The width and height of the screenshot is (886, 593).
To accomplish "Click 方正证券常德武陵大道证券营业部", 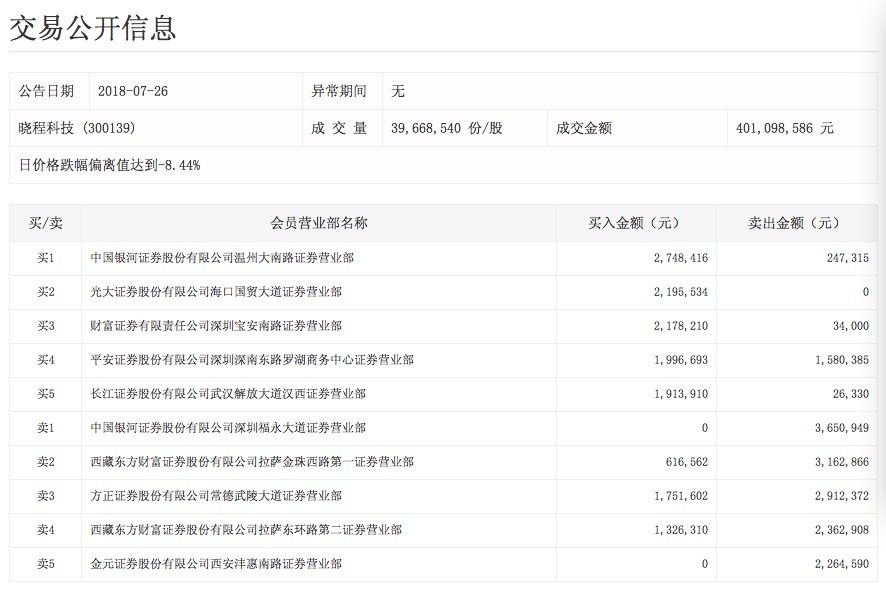I will [x=215, y=496].
